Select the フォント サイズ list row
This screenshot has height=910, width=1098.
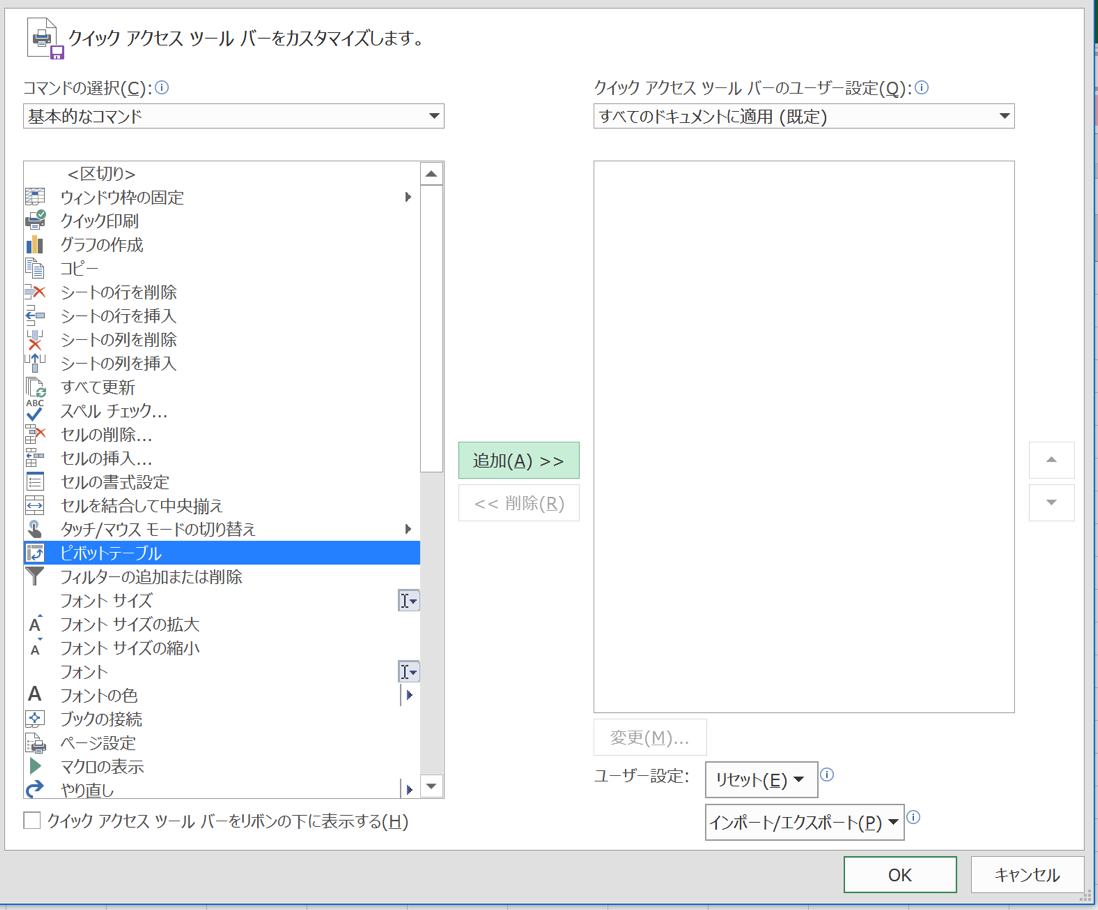pos(222,601)
